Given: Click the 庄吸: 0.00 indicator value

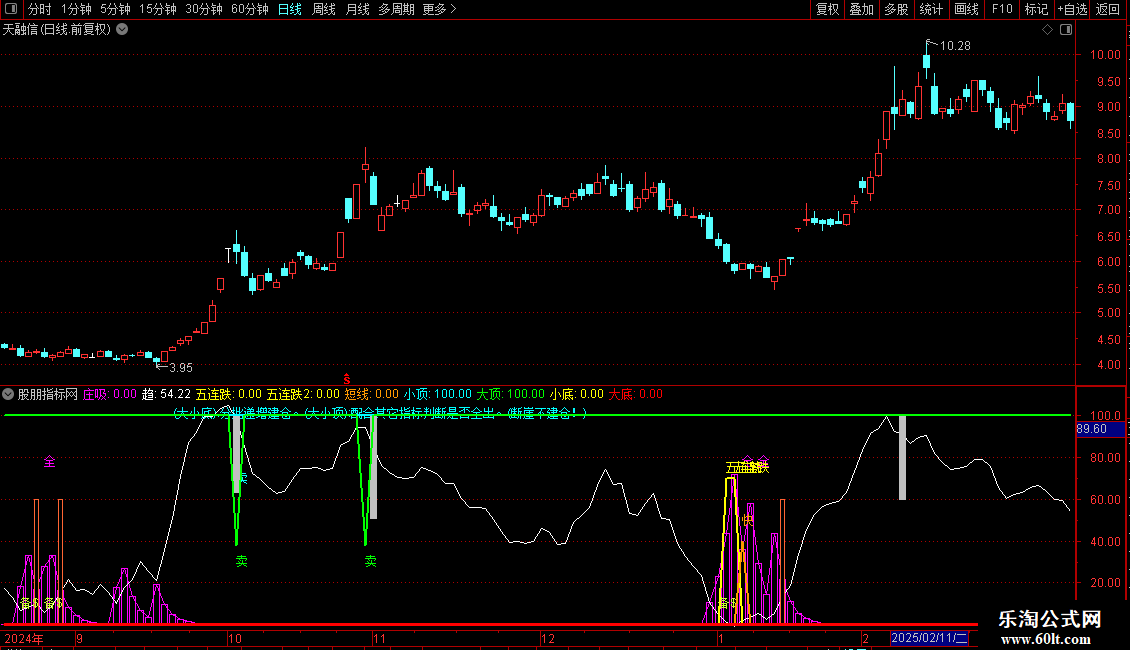Looking at the screenshot, I should coord(110,394).
